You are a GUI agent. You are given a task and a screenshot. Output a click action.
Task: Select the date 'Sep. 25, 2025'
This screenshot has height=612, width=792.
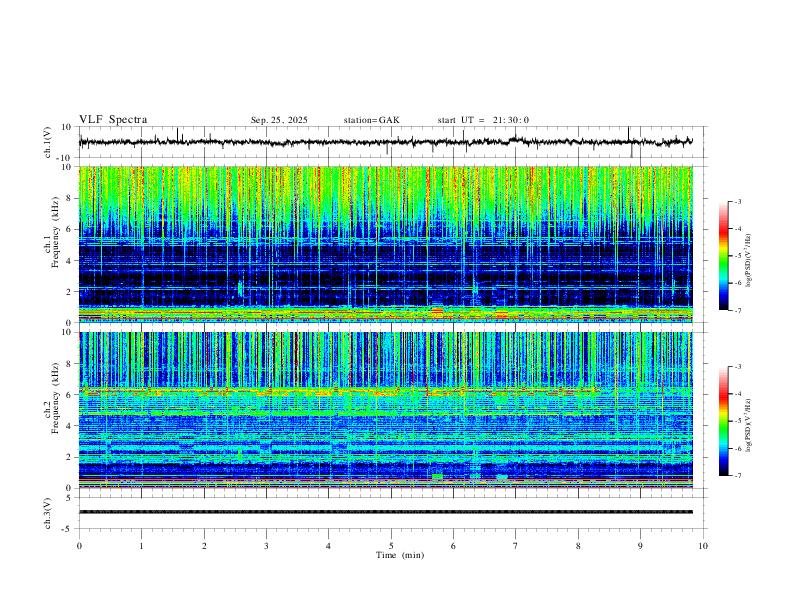coord(279,120)
